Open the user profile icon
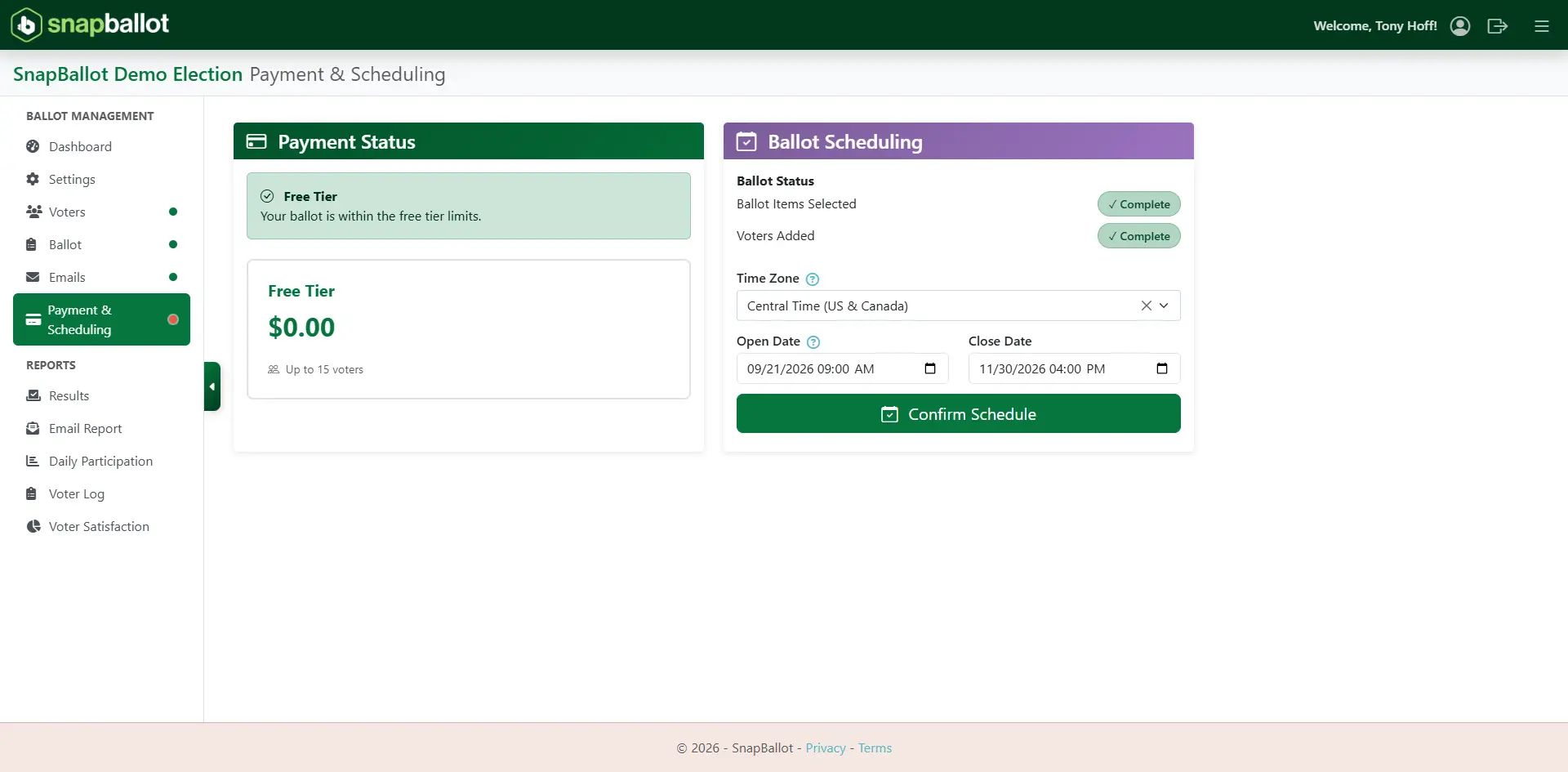This screenshot has height=772, width=1568. point(1460,26)
